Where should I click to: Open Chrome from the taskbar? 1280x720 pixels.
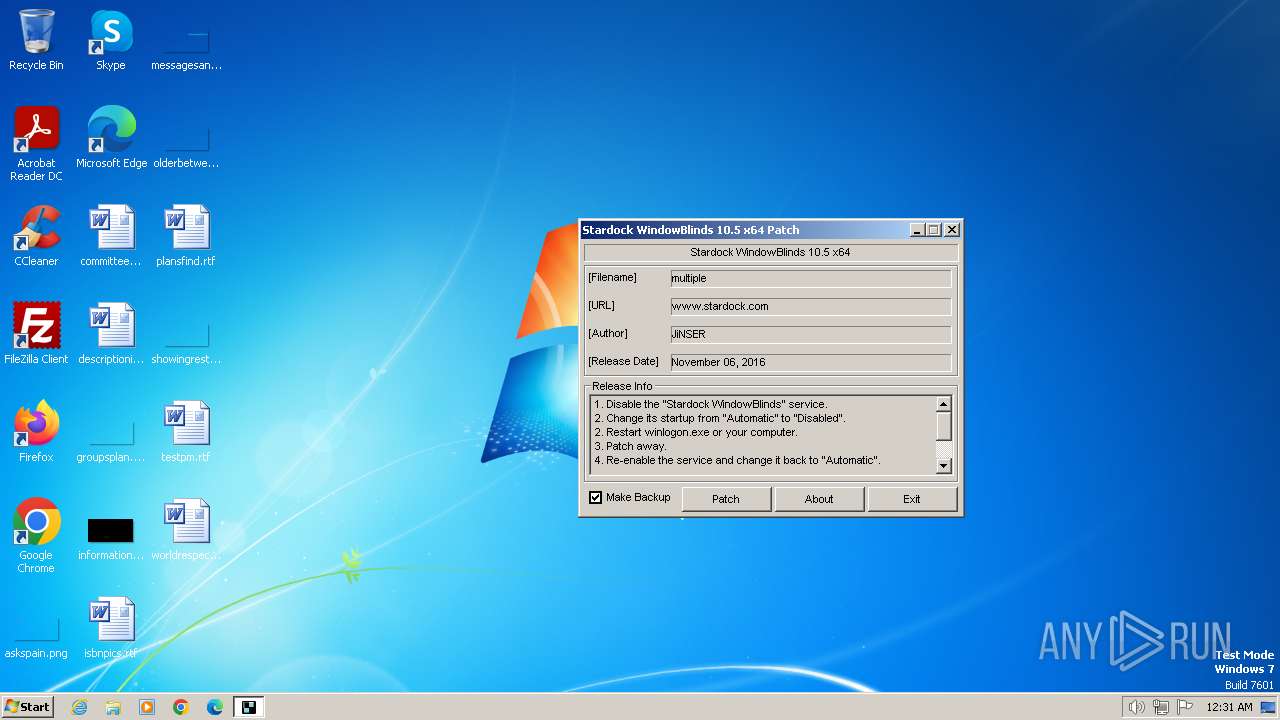pyautogui.click(x=181, y=707)
